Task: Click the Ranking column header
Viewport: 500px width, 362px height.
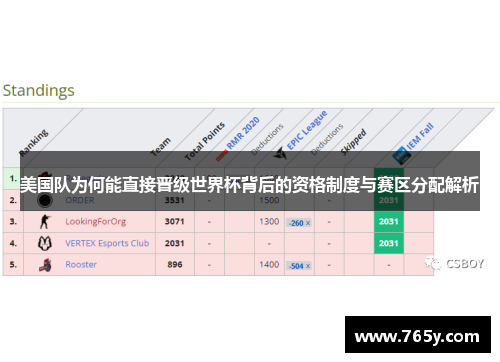Action: pos(34,143)
